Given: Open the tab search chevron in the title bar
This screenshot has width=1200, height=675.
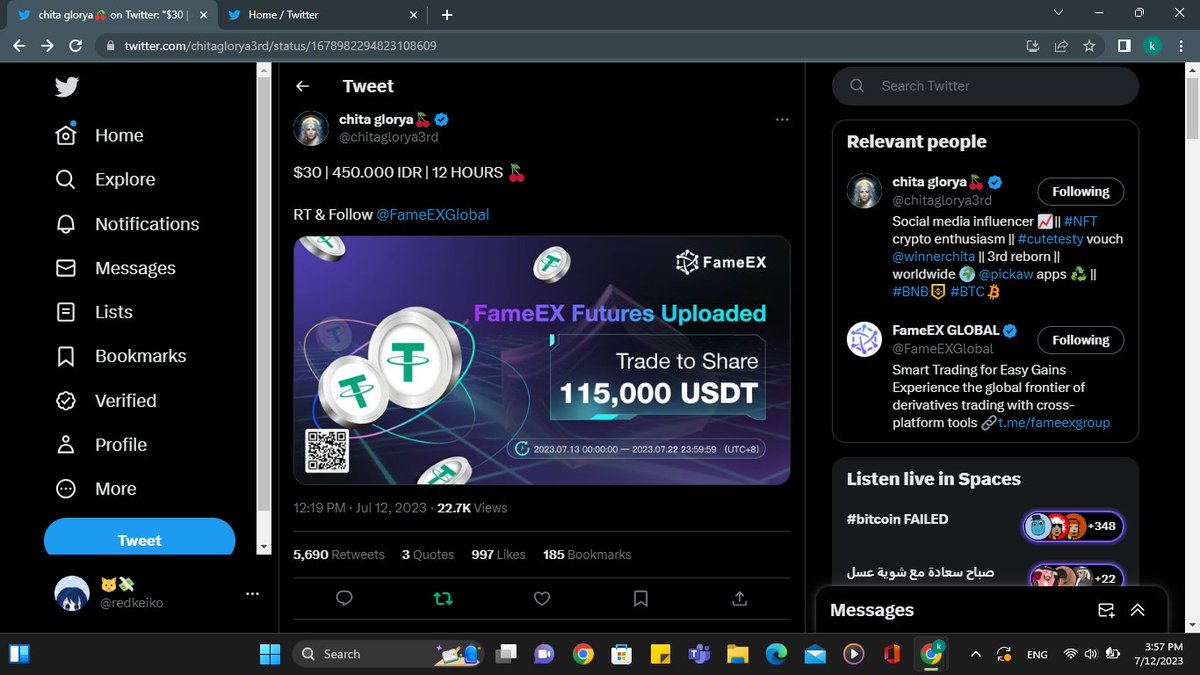Looking at the screenshot, I should pyautogui.click(x=1059, y=12).
